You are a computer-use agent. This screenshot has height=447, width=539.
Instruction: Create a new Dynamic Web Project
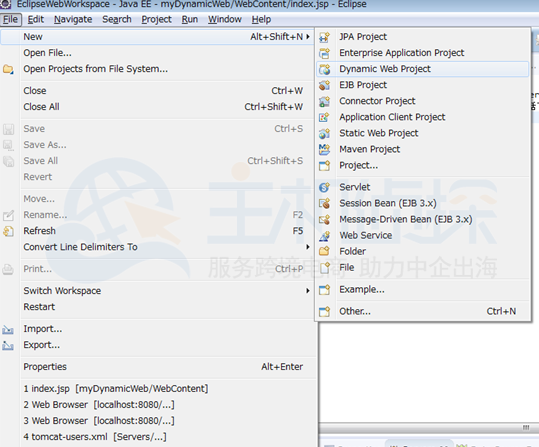point(422,69)
